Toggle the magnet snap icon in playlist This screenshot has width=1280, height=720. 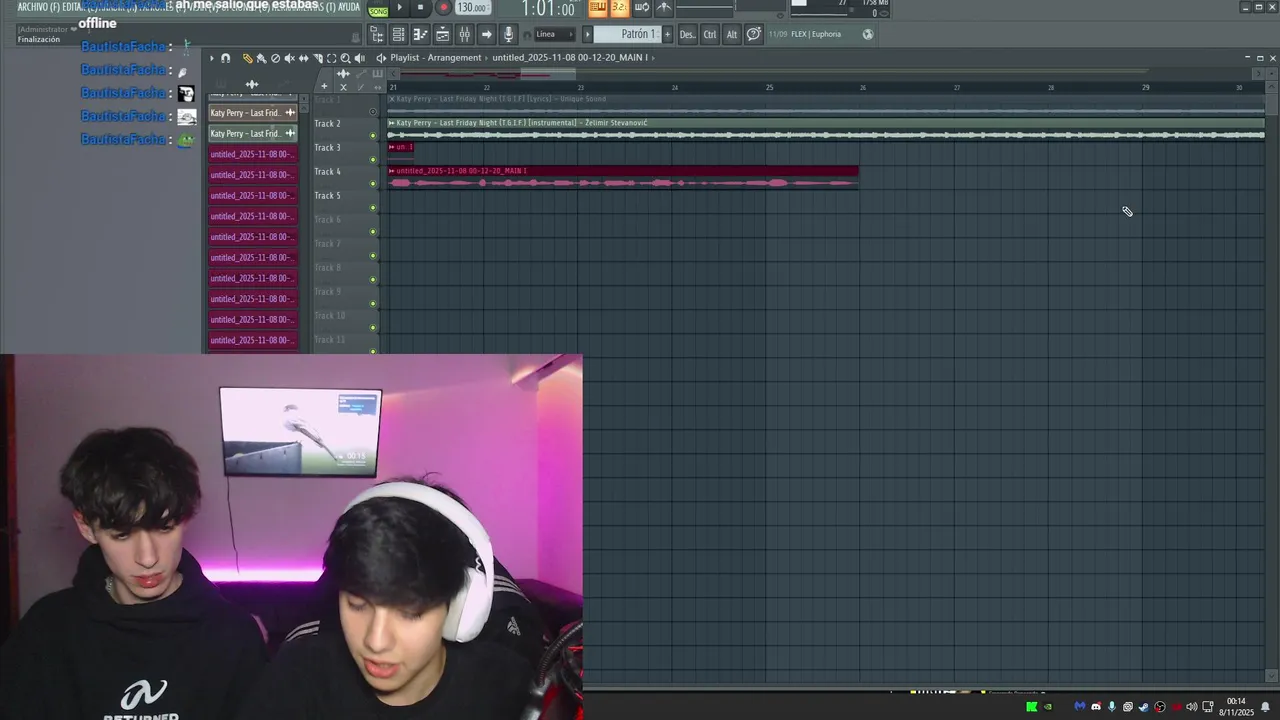[x=225, y=58]
